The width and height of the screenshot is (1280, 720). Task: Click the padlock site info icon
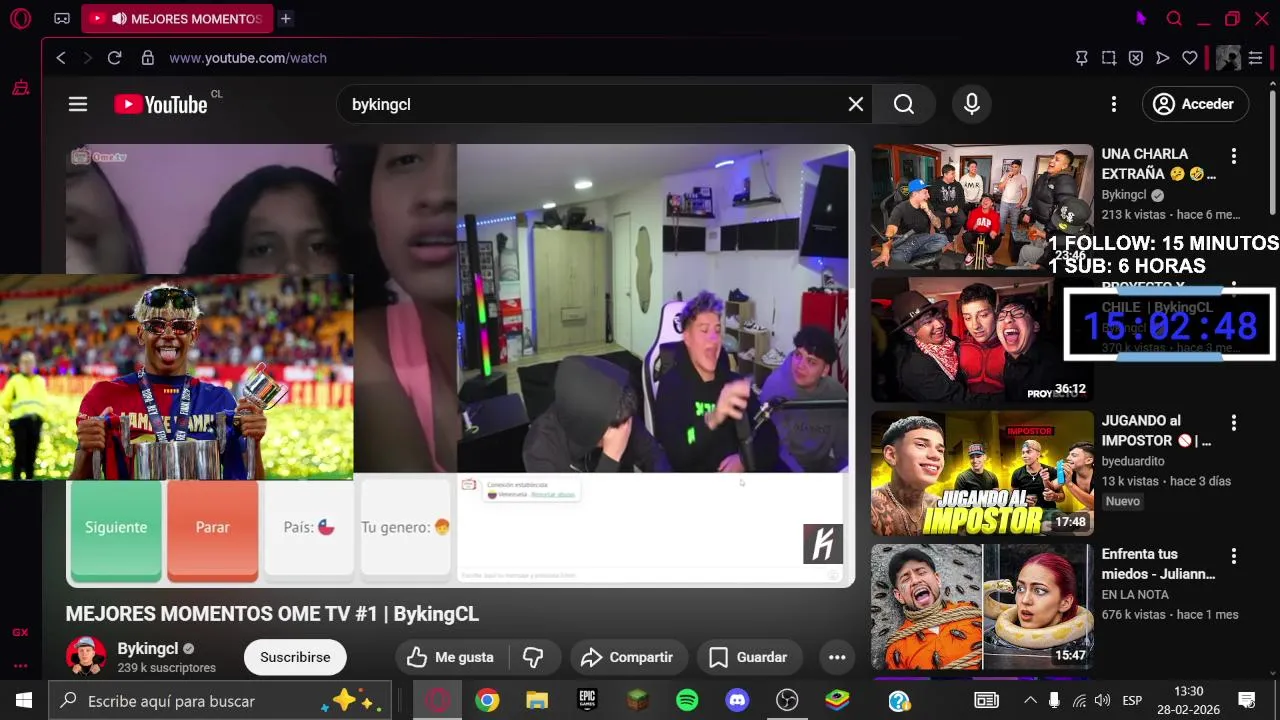[x=148, y=58]
